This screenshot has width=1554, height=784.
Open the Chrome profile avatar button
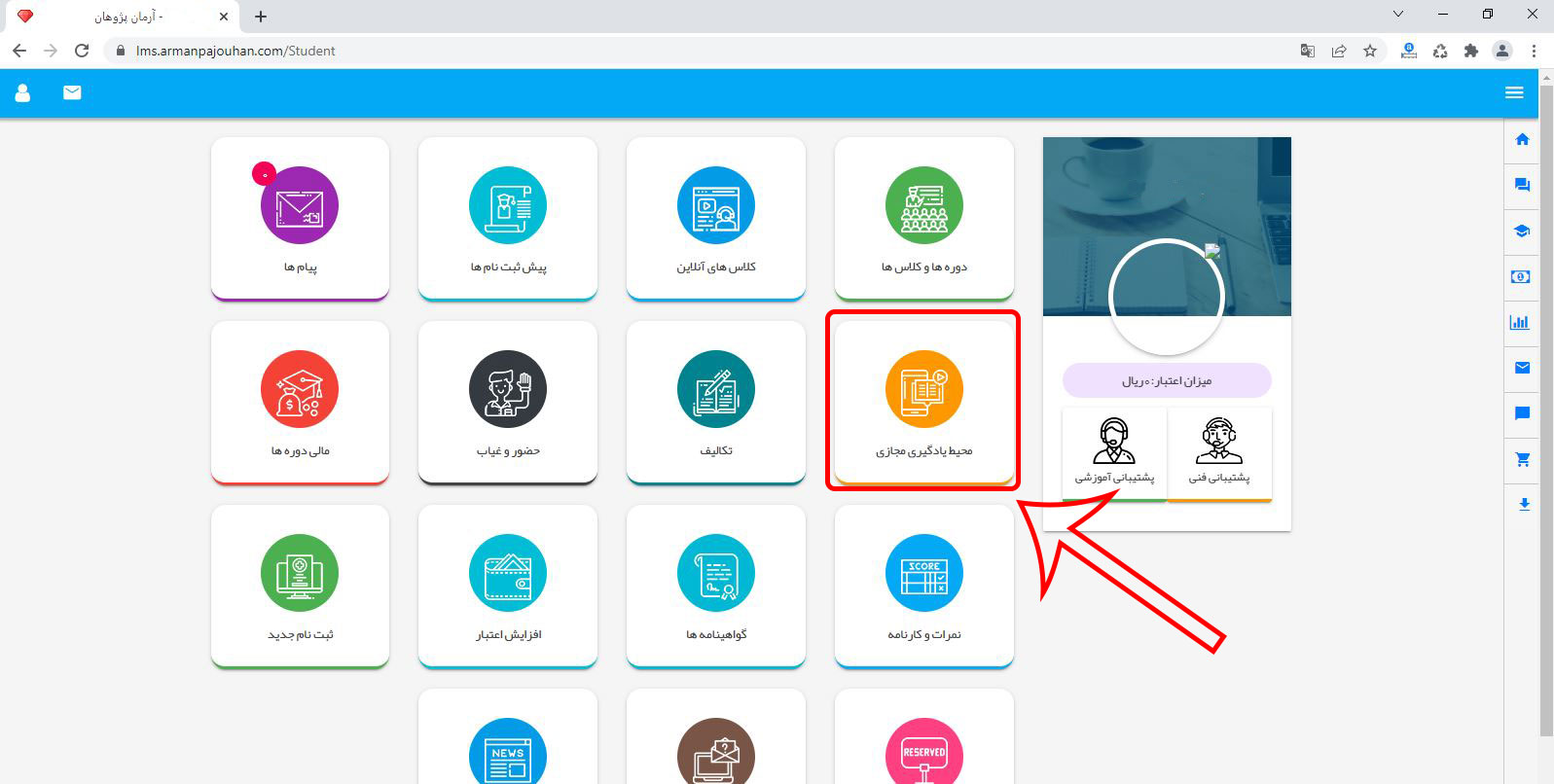(x=1502, y=51)
